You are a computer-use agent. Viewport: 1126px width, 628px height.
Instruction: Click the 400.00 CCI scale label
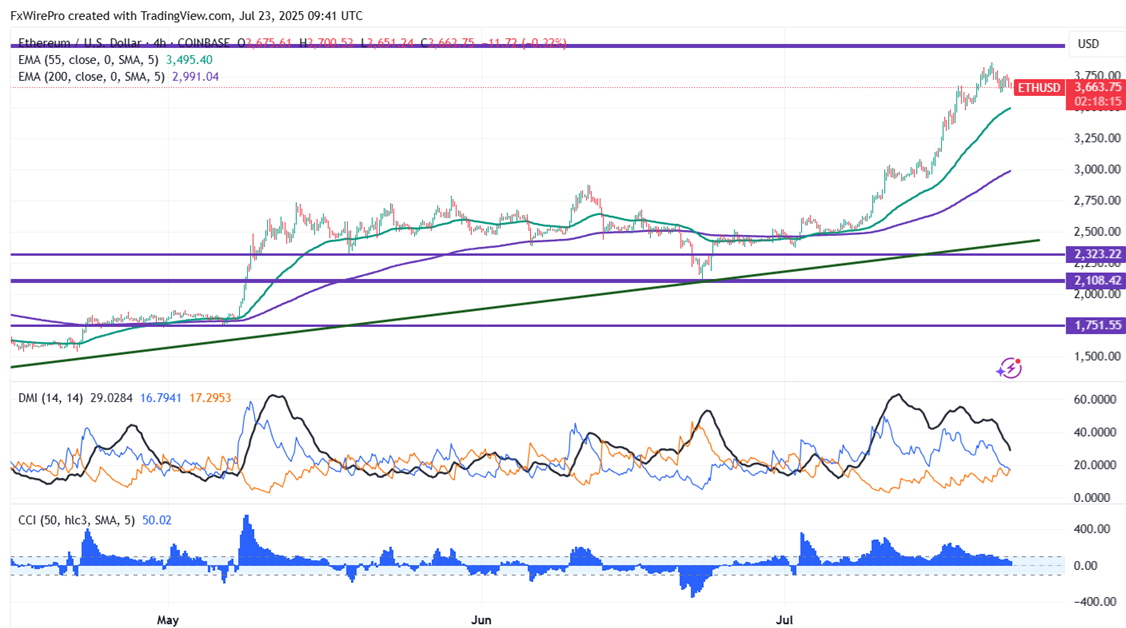(x=1092, y=530)
